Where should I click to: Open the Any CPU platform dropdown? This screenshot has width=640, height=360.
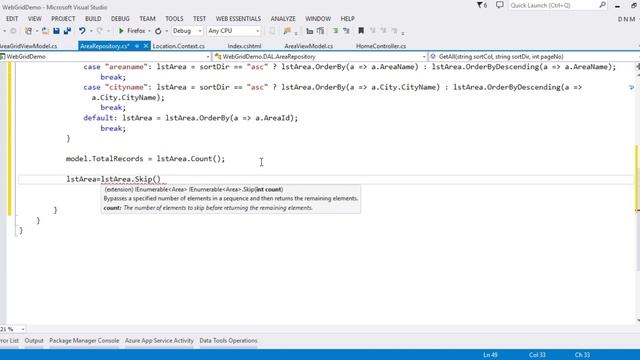[233, 31]
